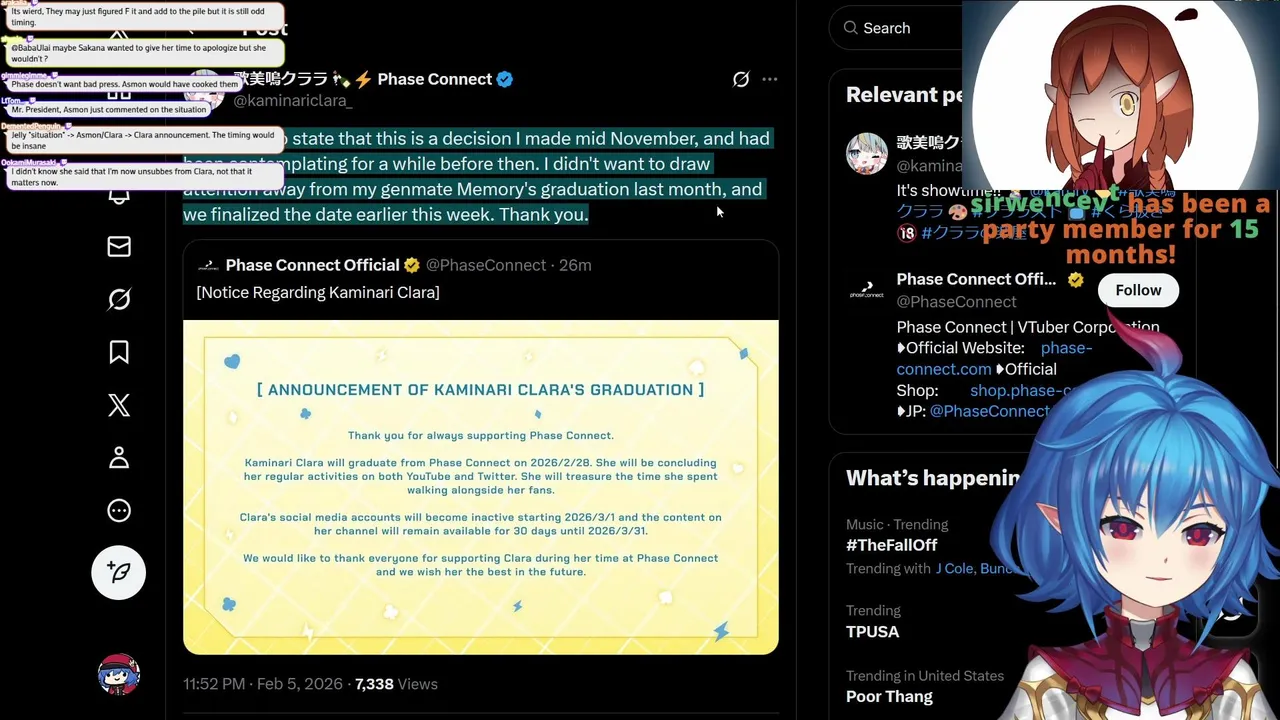Open Poor Thang trending topic
The width and height of the screenshot is (1280, 720).
(889, 696)
